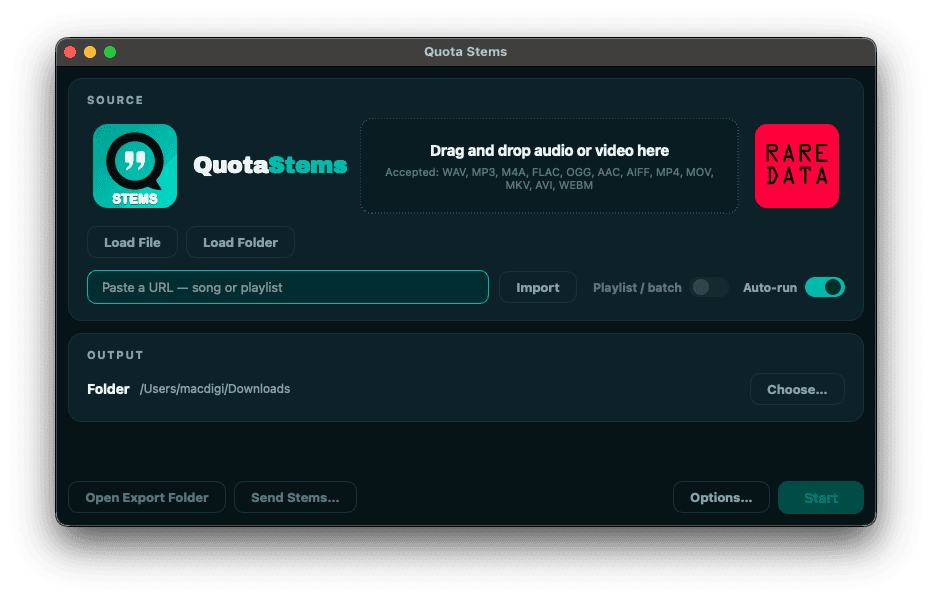Open the Options dialog
The image size is (932, 600).
click(x=721, y=498)
